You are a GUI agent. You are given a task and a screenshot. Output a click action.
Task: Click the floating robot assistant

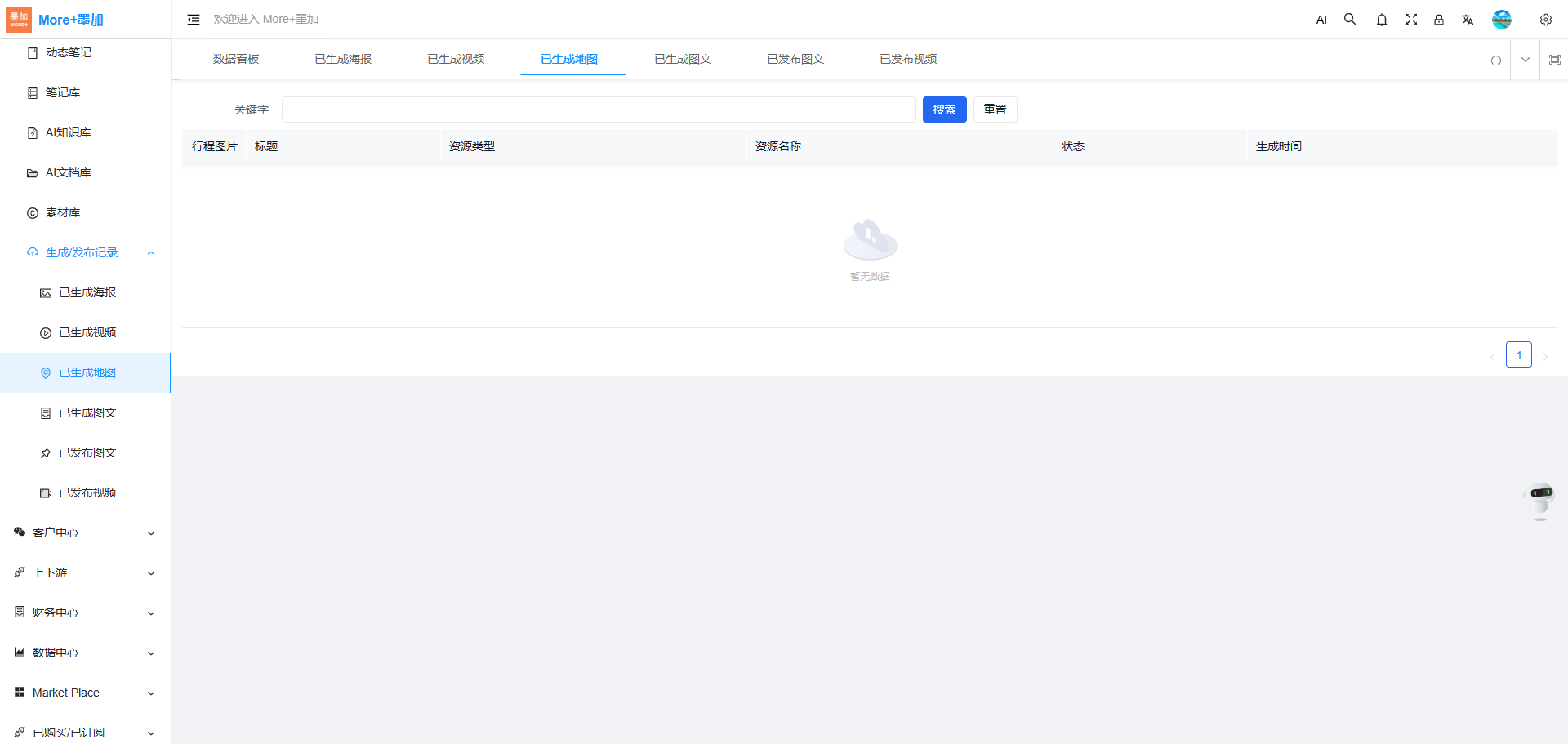click(1540, 500)
